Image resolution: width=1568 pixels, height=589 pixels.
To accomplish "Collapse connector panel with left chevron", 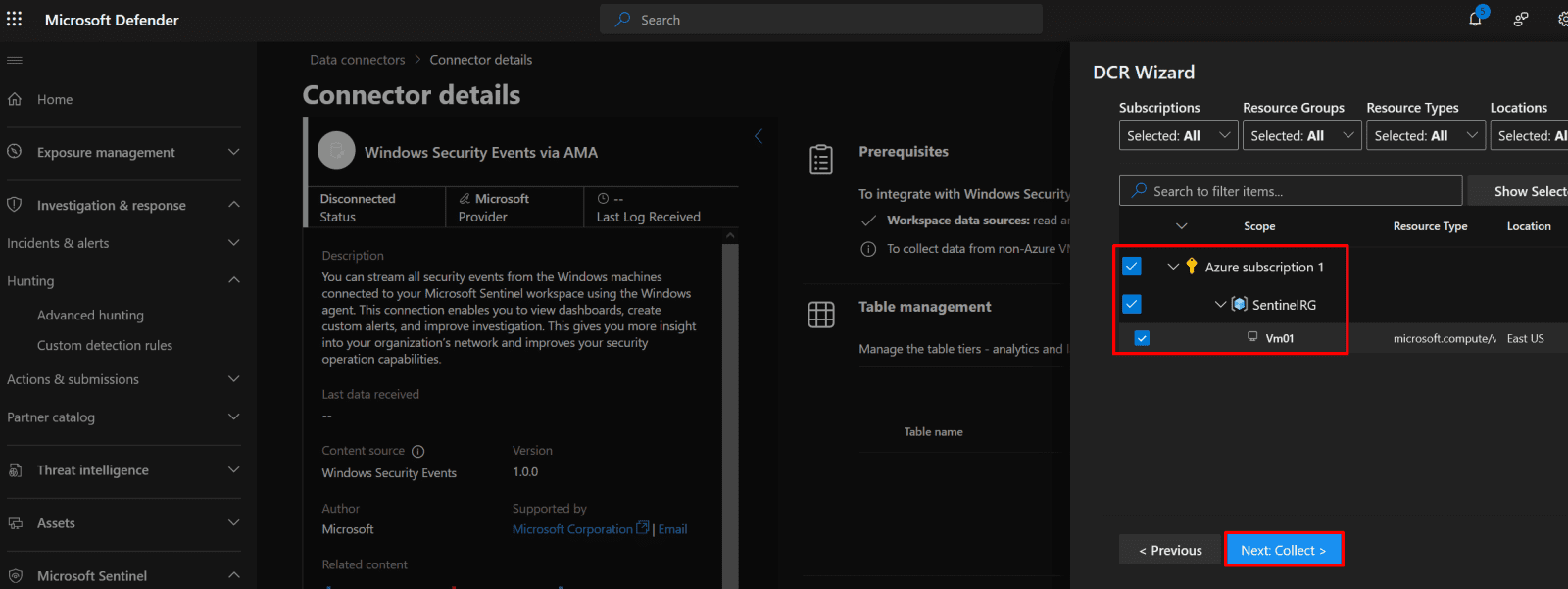I will pos(758,136).
